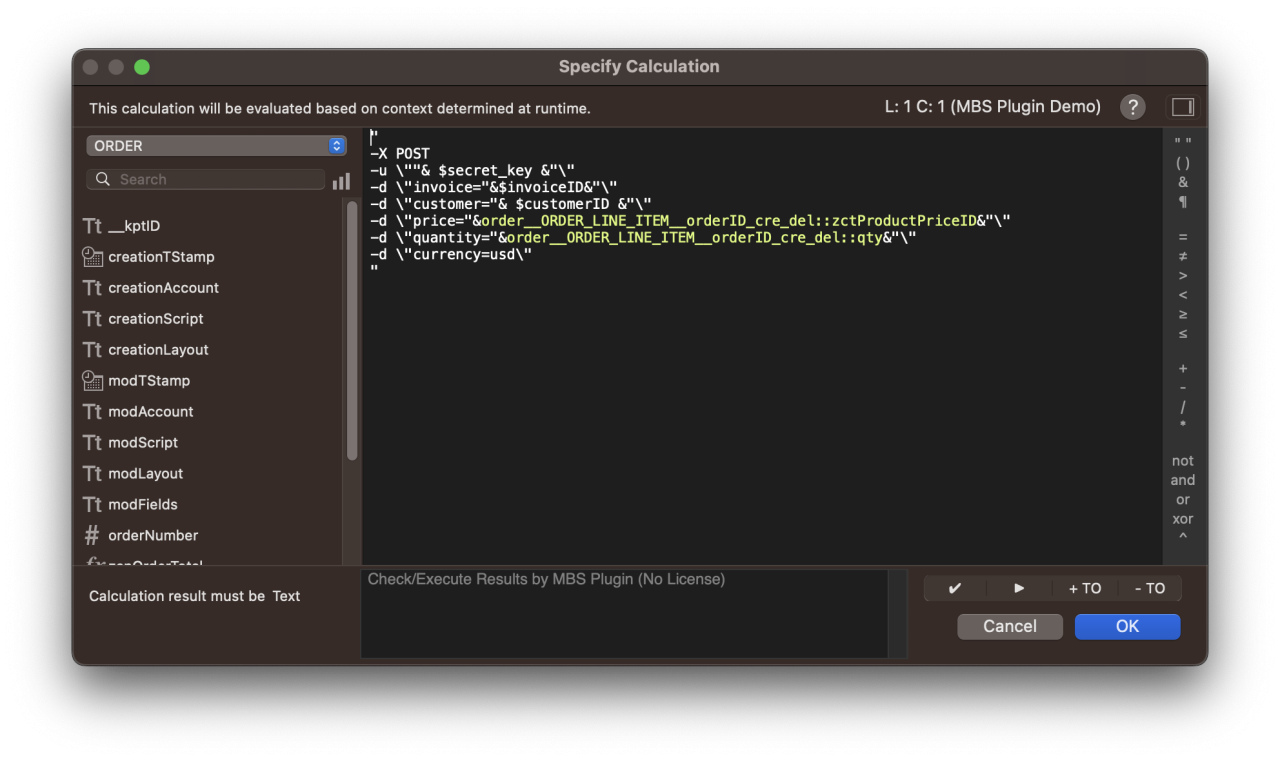Insert the caret power operator
The image size is (1280, 761).
tap(1183, 537)
